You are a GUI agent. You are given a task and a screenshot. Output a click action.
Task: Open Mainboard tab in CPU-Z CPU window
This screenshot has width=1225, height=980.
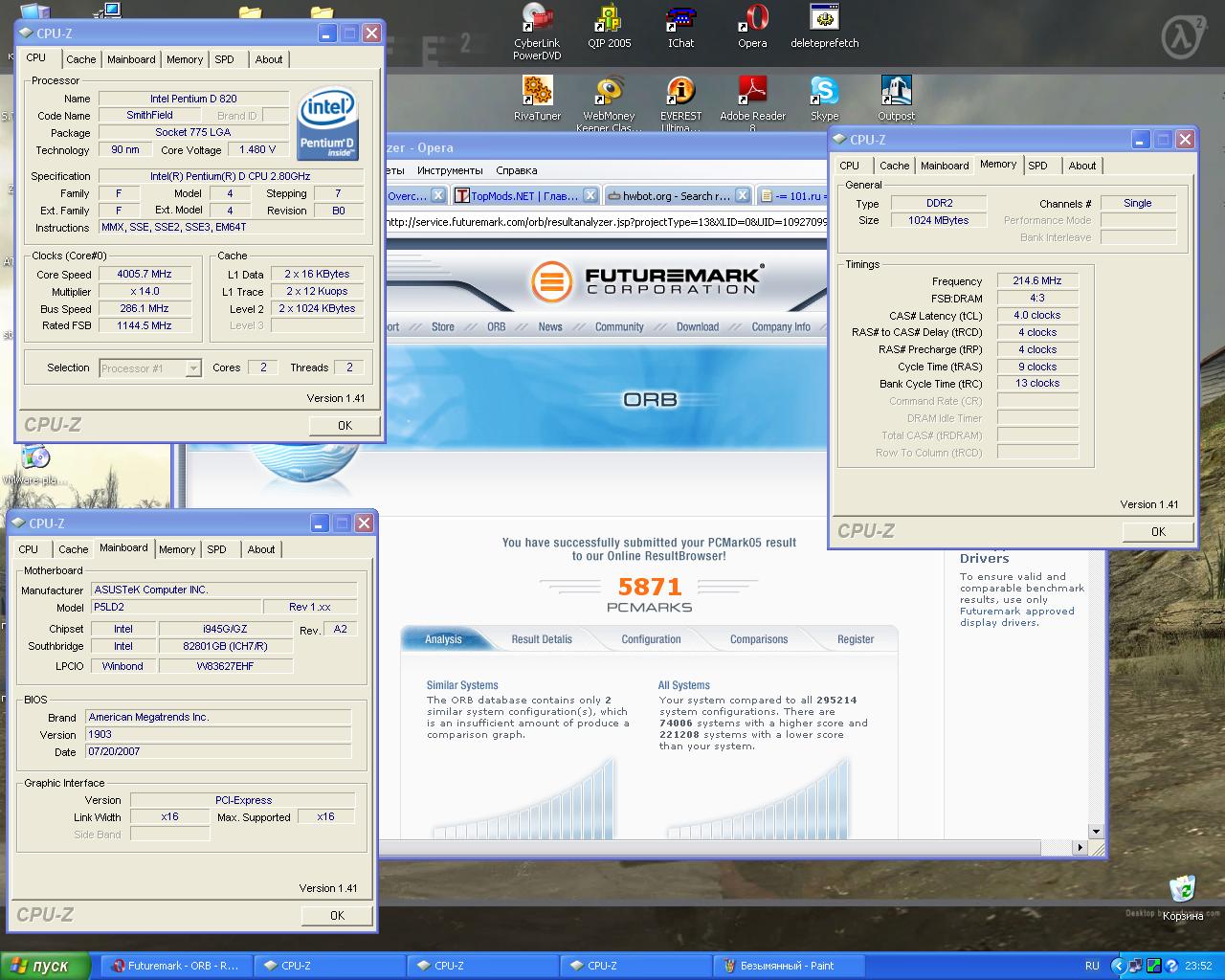pos(131,59)
